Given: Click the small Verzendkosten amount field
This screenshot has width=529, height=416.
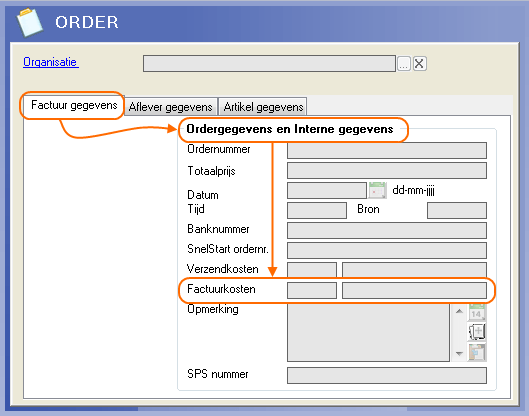Looking at the screenshot, I should tap(312, 270).
